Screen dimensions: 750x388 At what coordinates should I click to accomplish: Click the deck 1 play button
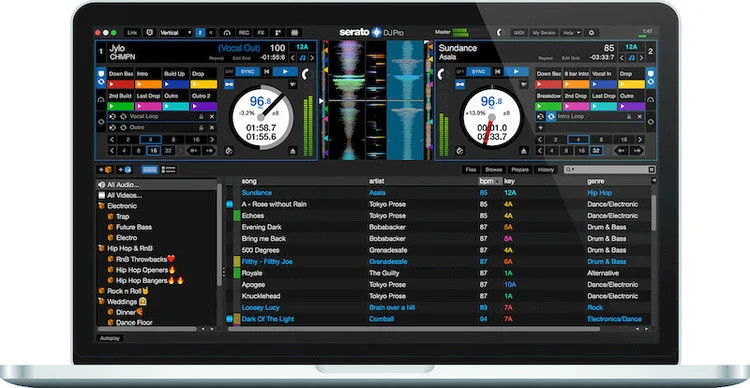tap(287, 72)
